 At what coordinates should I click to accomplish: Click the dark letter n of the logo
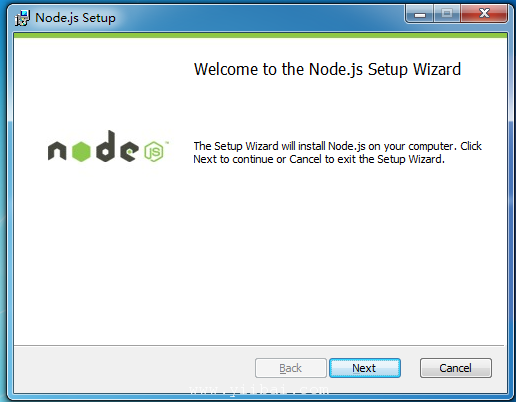tap(57, 151)
